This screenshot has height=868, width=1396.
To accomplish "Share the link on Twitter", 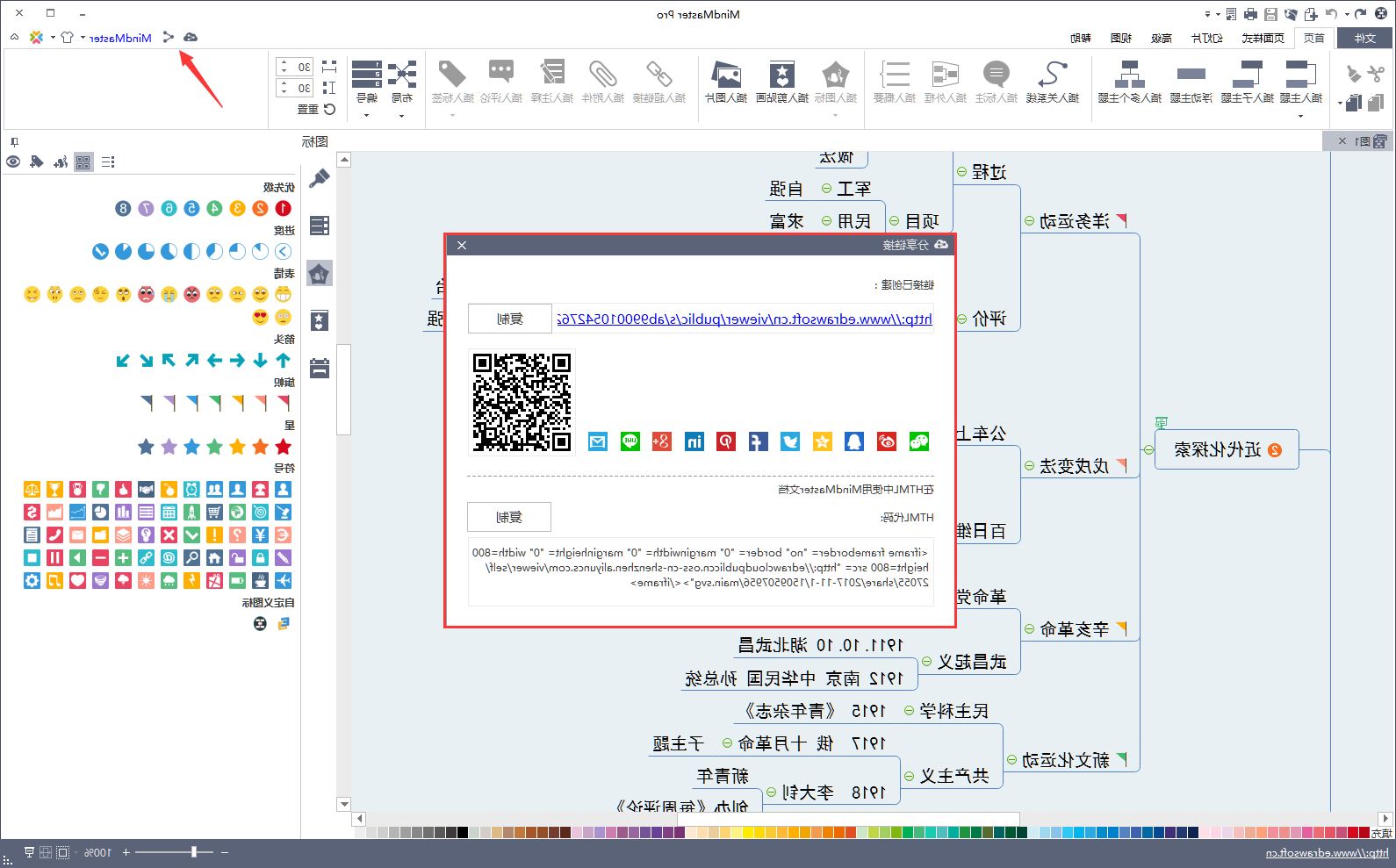I will (x=790, y=441).
